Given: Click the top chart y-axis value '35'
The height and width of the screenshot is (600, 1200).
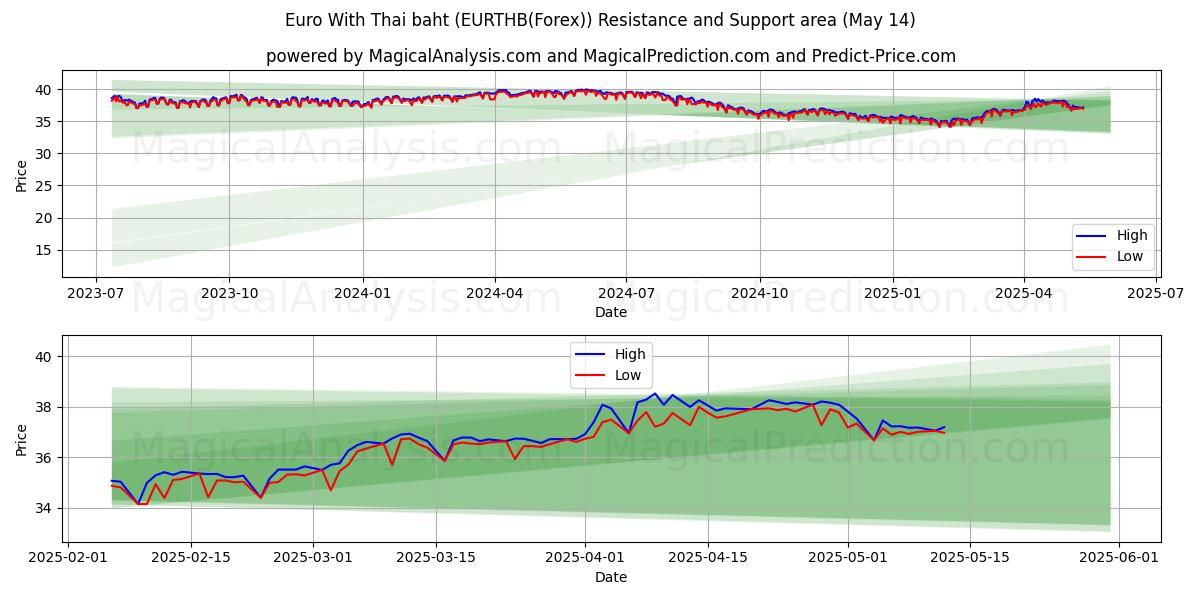Looking at the screenshot, I should pyautogui.click(x=45, y=122).
